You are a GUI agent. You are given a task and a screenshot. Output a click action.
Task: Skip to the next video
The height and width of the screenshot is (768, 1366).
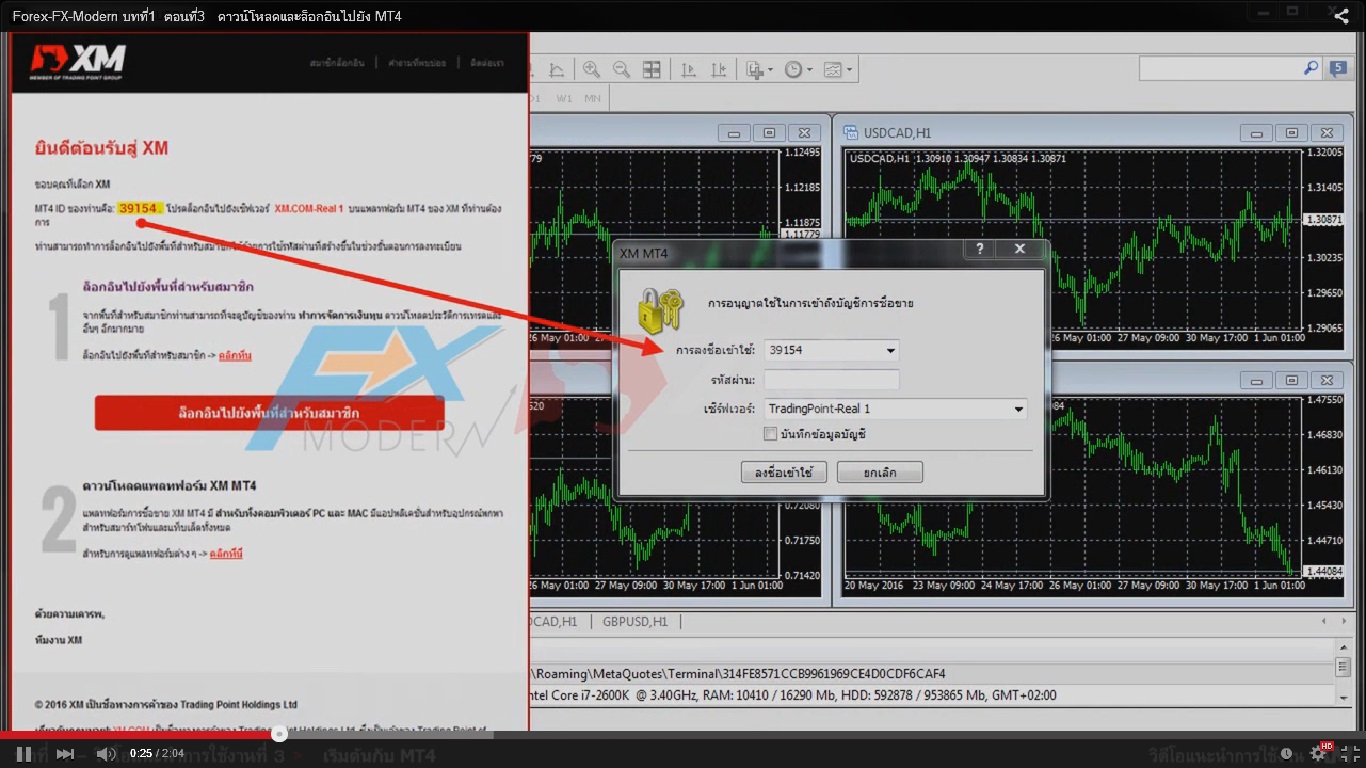[65, 754]
